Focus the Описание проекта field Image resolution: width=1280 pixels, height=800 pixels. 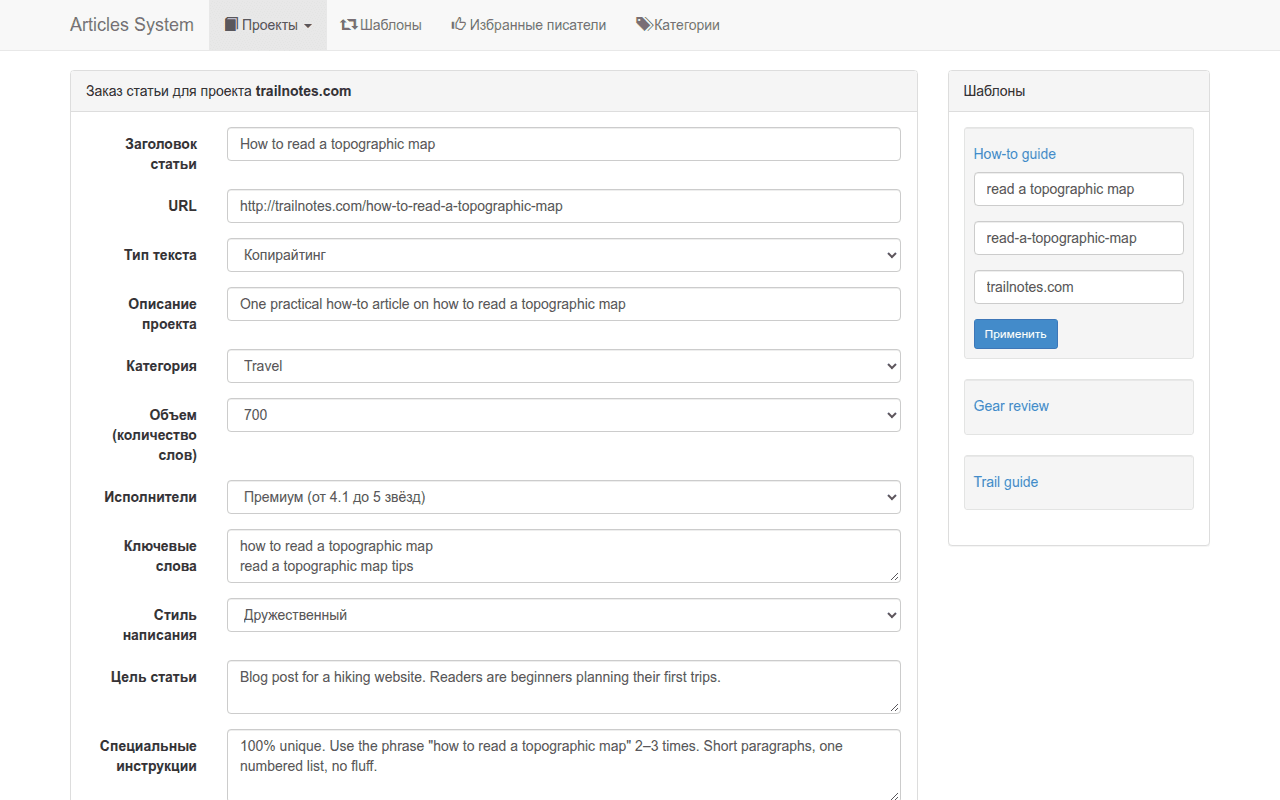[564, 304]
